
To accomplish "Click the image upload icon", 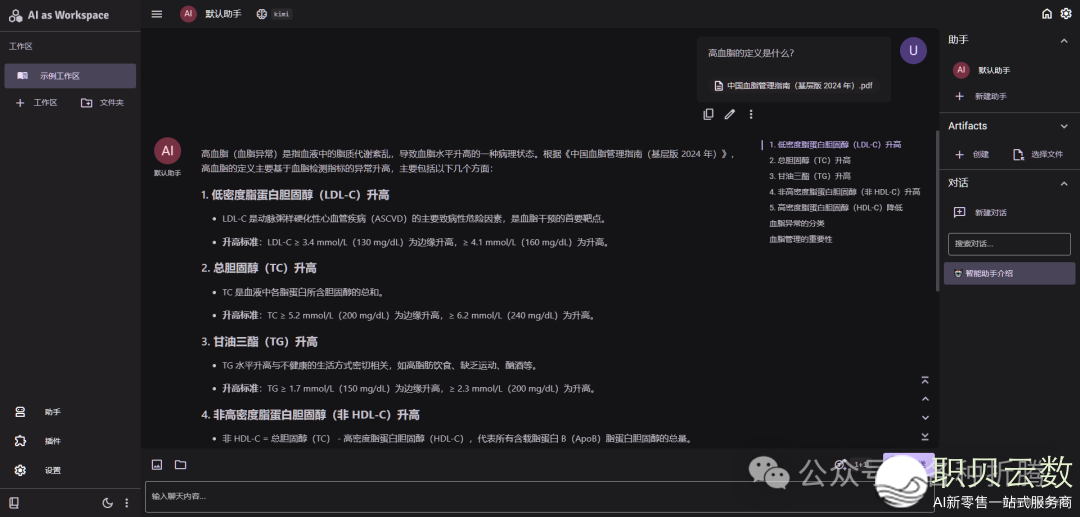I will pyautogui.click(x=157, y=465).
